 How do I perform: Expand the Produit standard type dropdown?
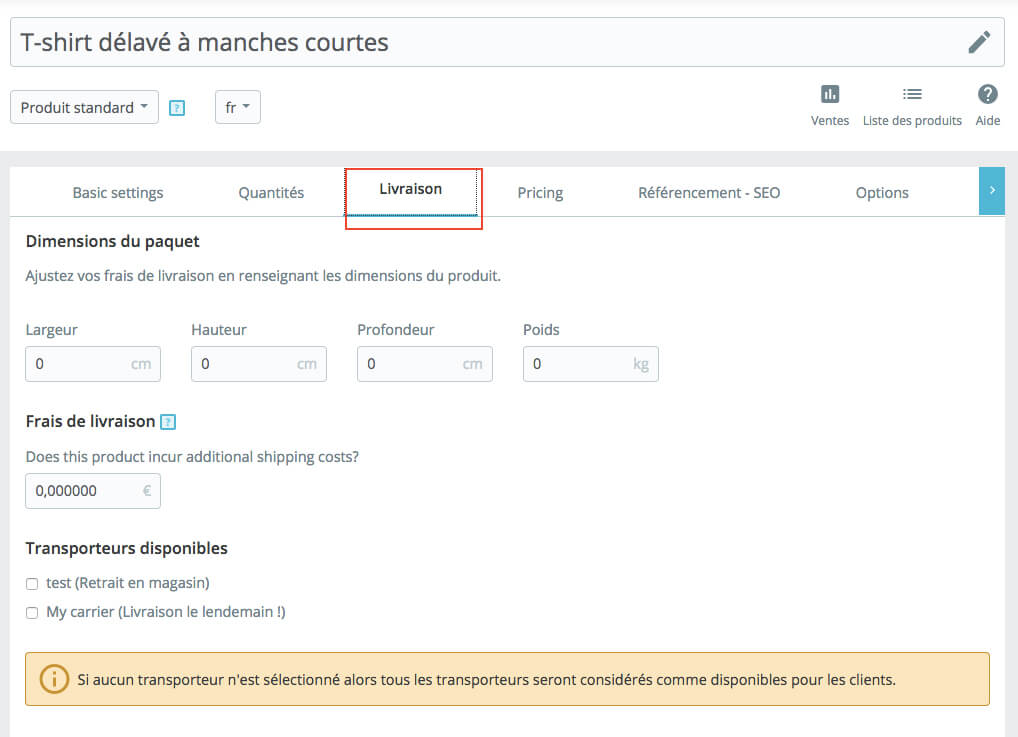[84, 108]
